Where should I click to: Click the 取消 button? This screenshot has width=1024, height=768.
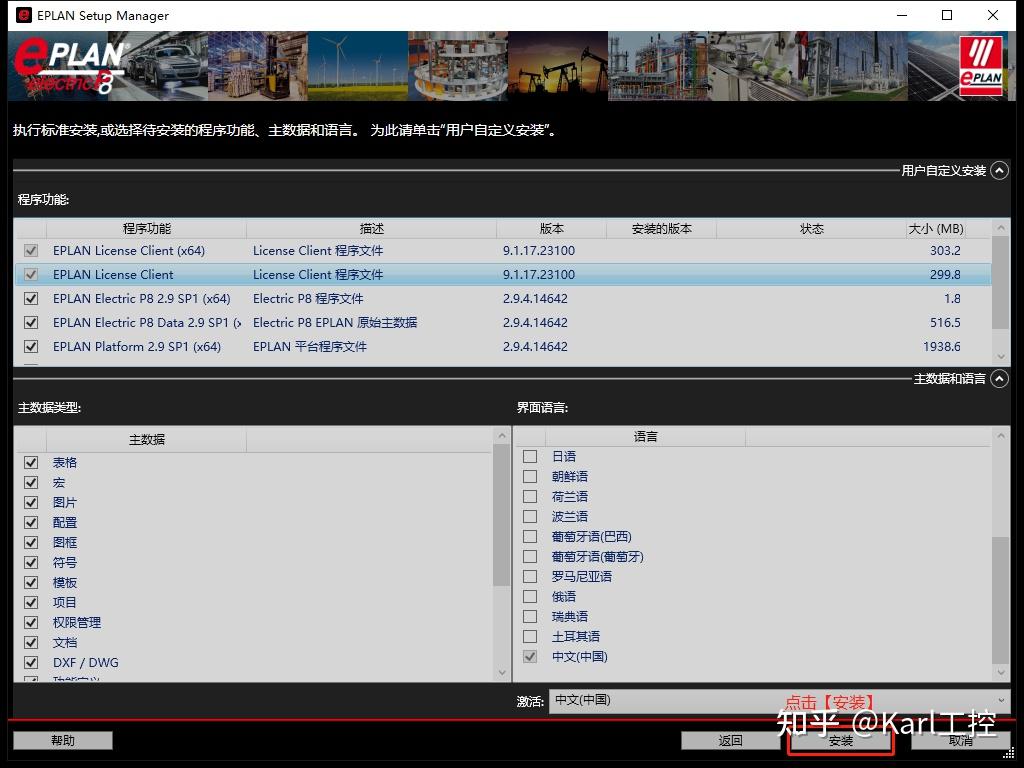(960, 741)
